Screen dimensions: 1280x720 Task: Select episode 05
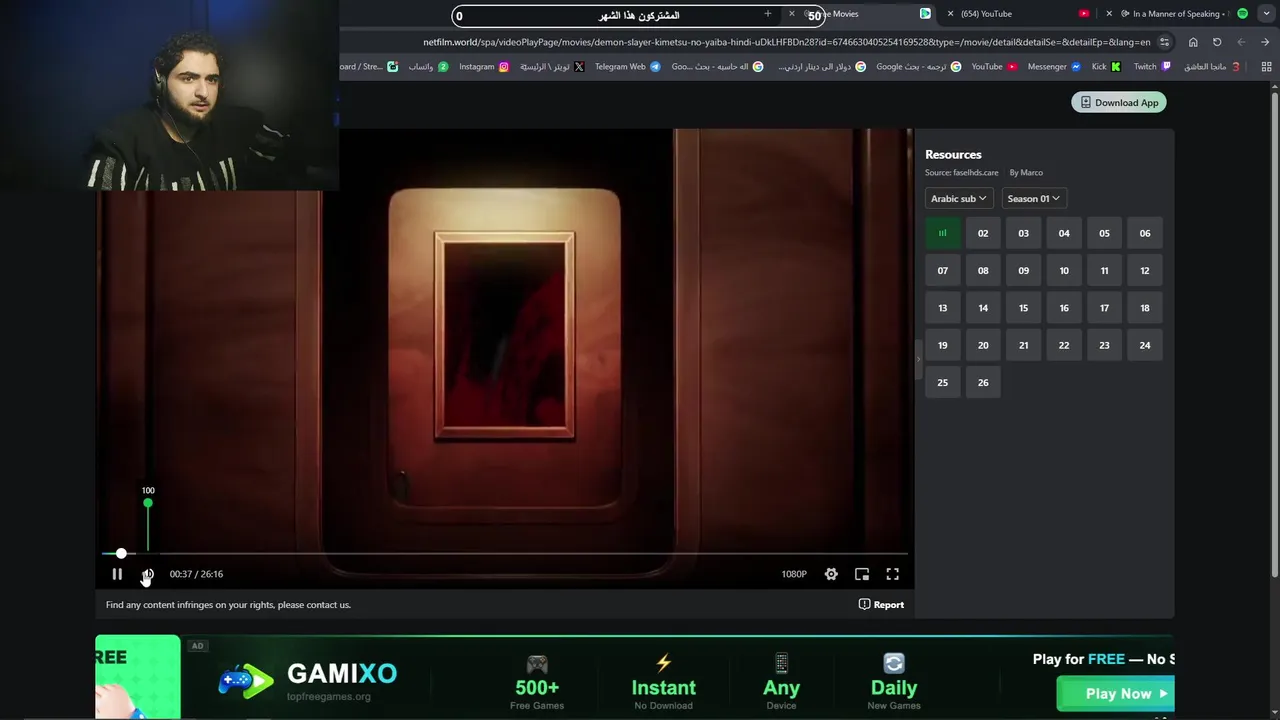[1104, 233]
